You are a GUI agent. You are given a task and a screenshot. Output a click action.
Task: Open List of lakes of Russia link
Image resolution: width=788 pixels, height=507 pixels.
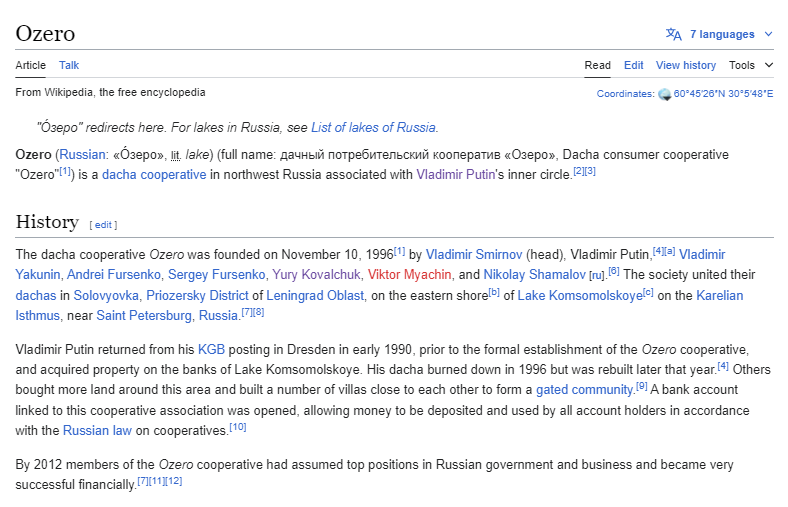tap(373, 128)
